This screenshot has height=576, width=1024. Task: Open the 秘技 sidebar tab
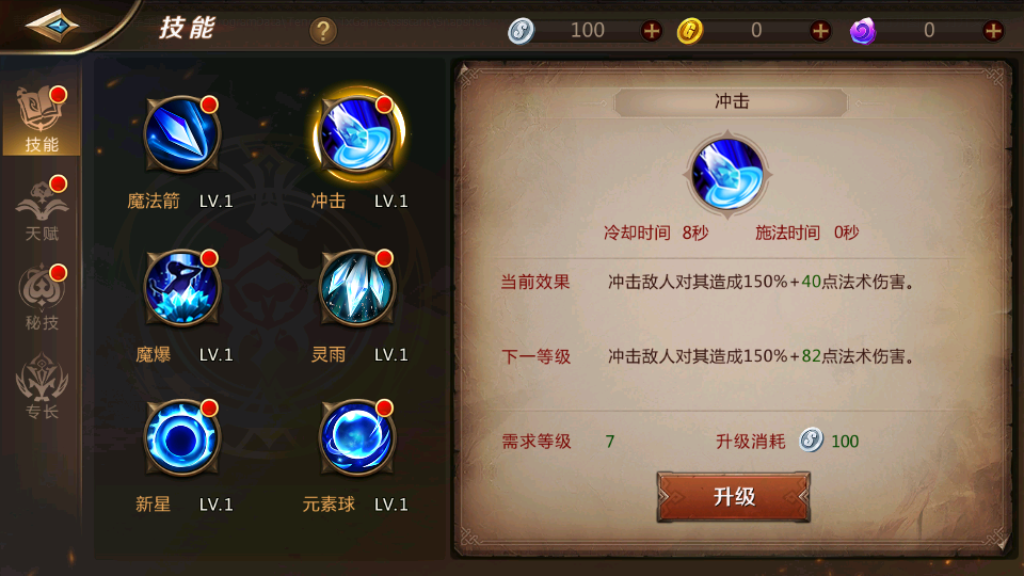tap(42, 298)
